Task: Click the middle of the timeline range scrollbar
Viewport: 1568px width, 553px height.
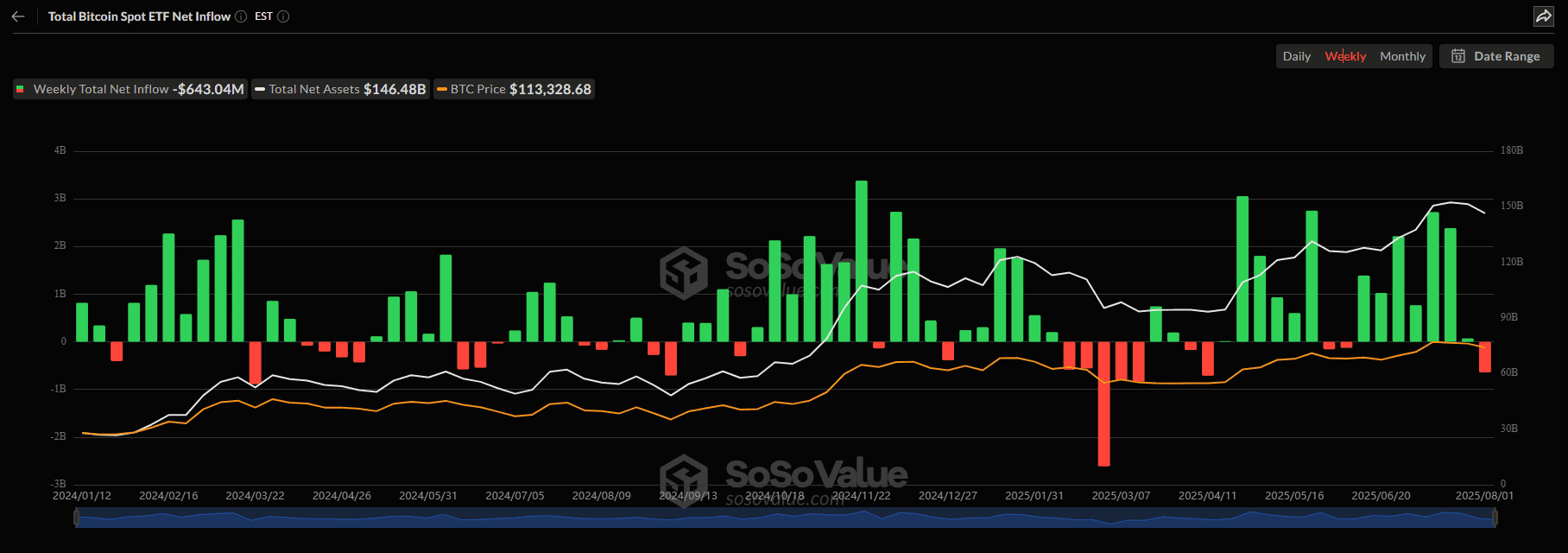Action: point(786,518)
